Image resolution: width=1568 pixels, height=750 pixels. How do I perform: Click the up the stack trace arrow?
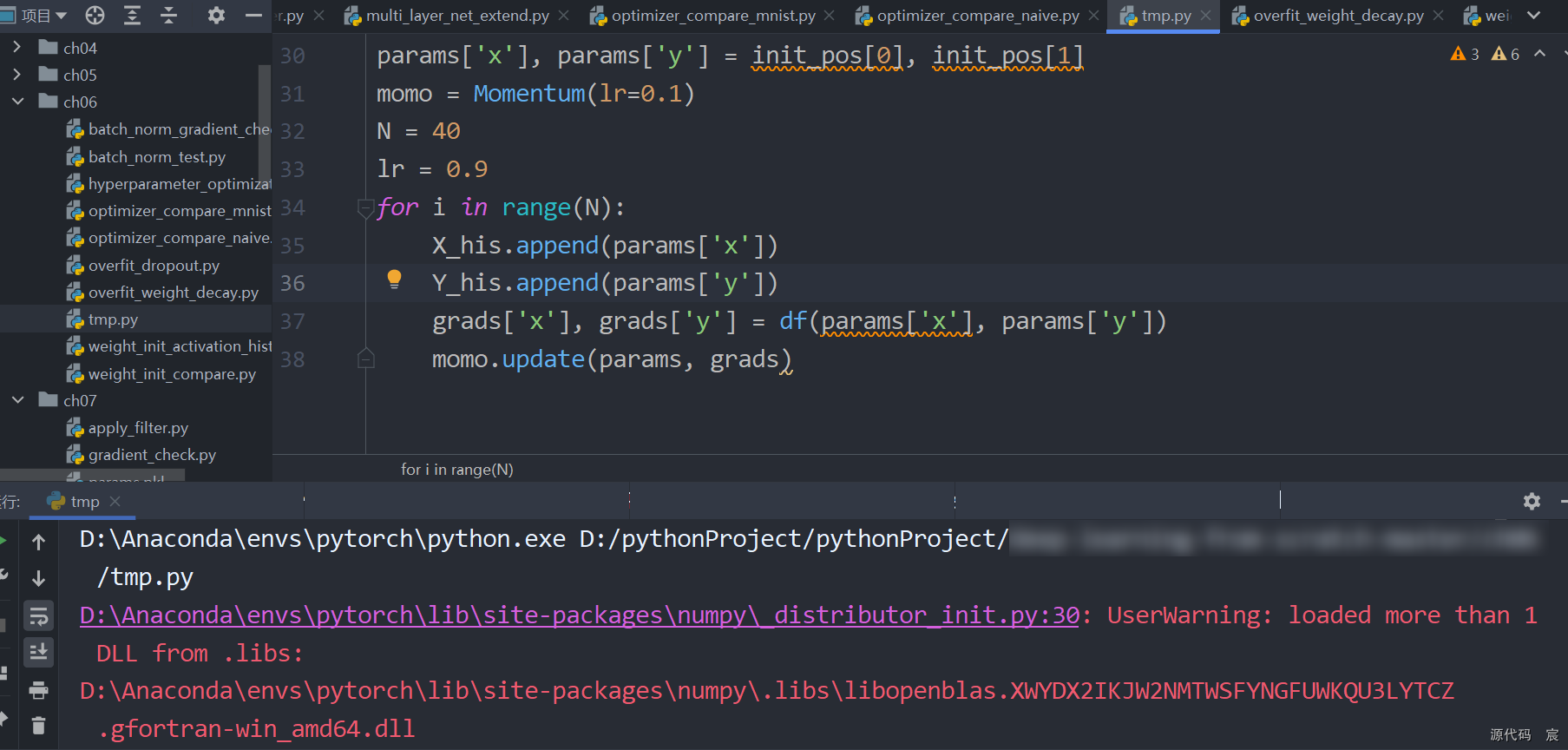tap(38, 542)
